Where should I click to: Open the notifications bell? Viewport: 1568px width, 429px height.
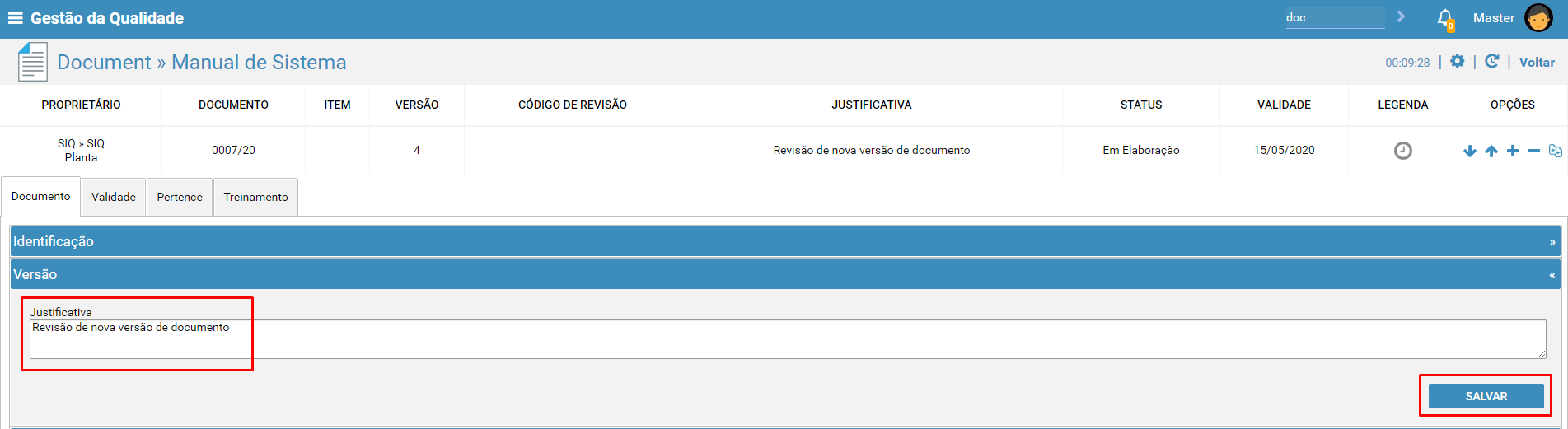(x=1445, y=19)
